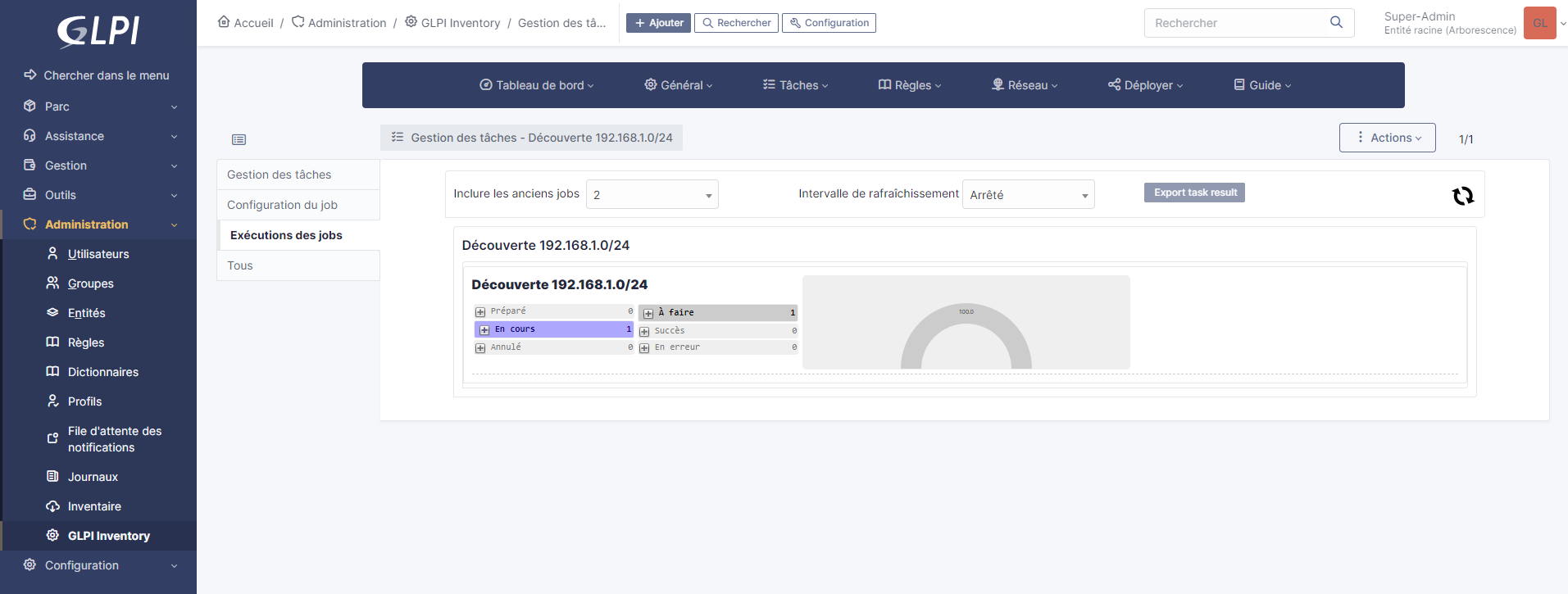Open the Guide menu
Screen dimensions: 1568x594
pos(1263,85)
